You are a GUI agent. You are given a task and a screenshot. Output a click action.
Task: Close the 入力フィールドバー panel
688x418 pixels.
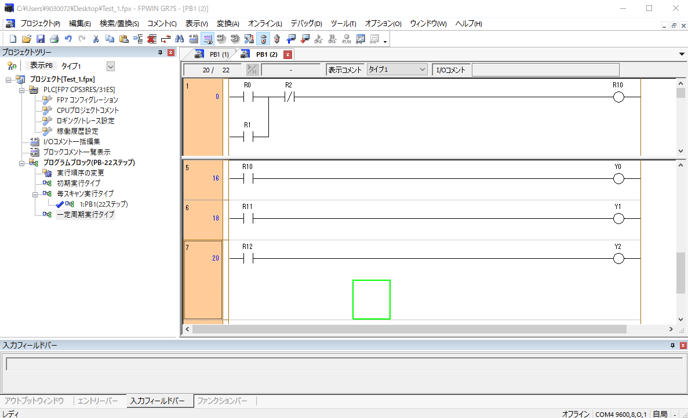pos(683,346)
